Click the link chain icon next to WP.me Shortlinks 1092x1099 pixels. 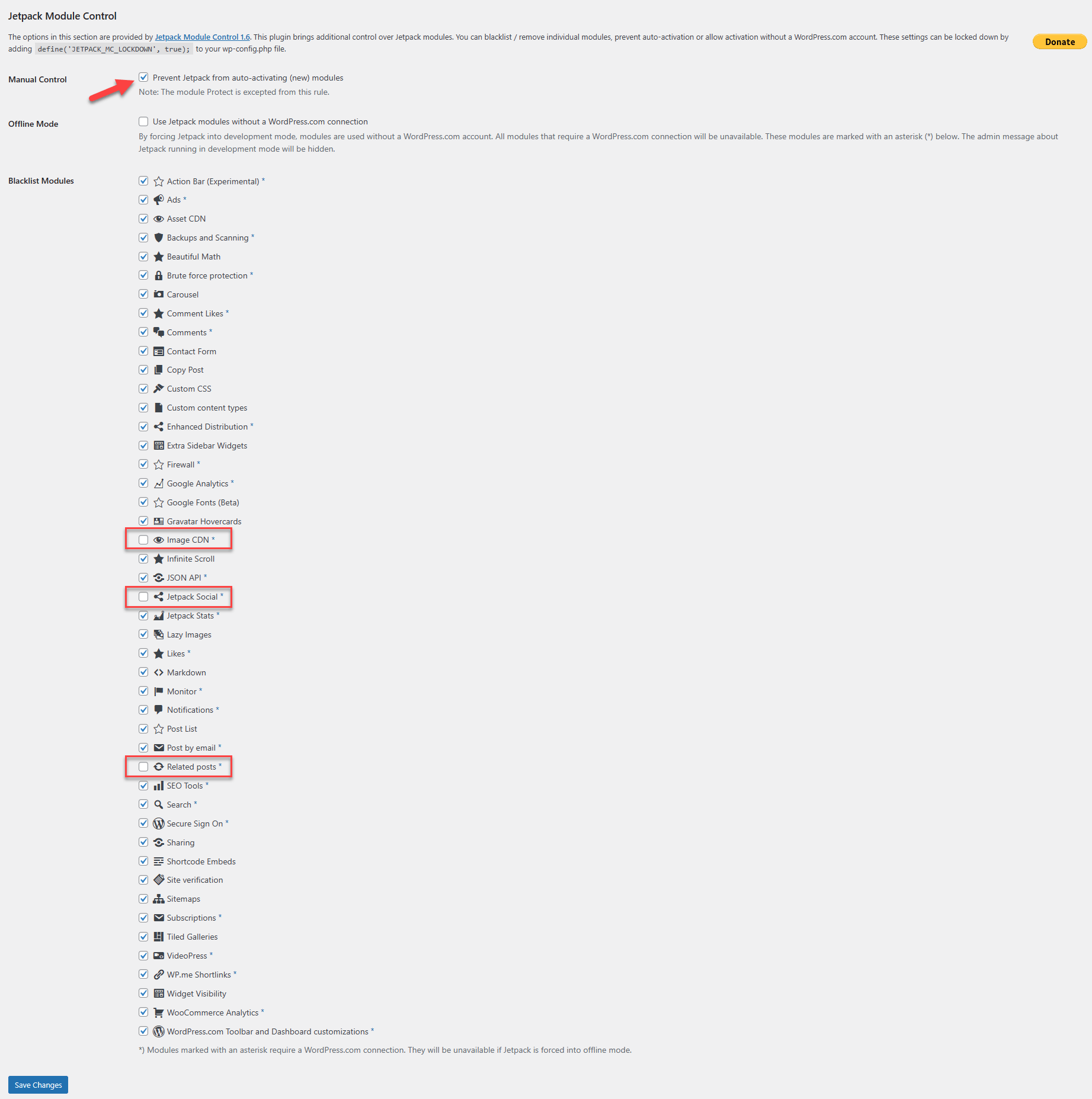point(159,975)
